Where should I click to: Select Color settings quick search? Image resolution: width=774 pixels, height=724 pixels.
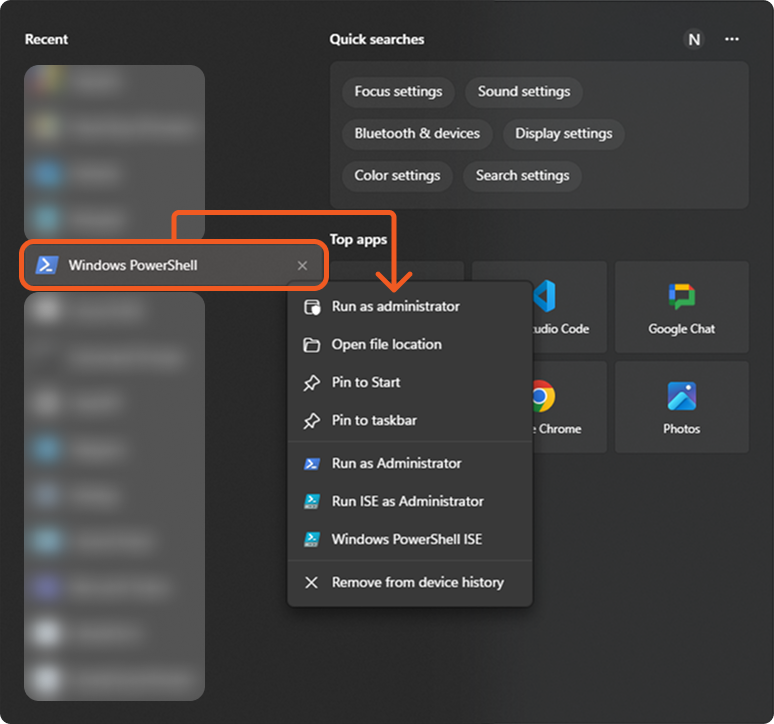397,176
